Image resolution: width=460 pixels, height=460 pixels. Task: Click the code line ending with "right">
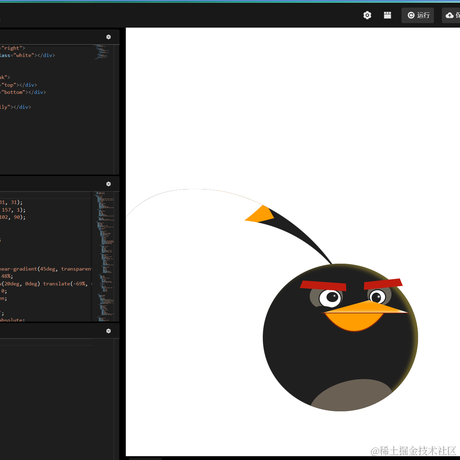click(x=13, y=48)
